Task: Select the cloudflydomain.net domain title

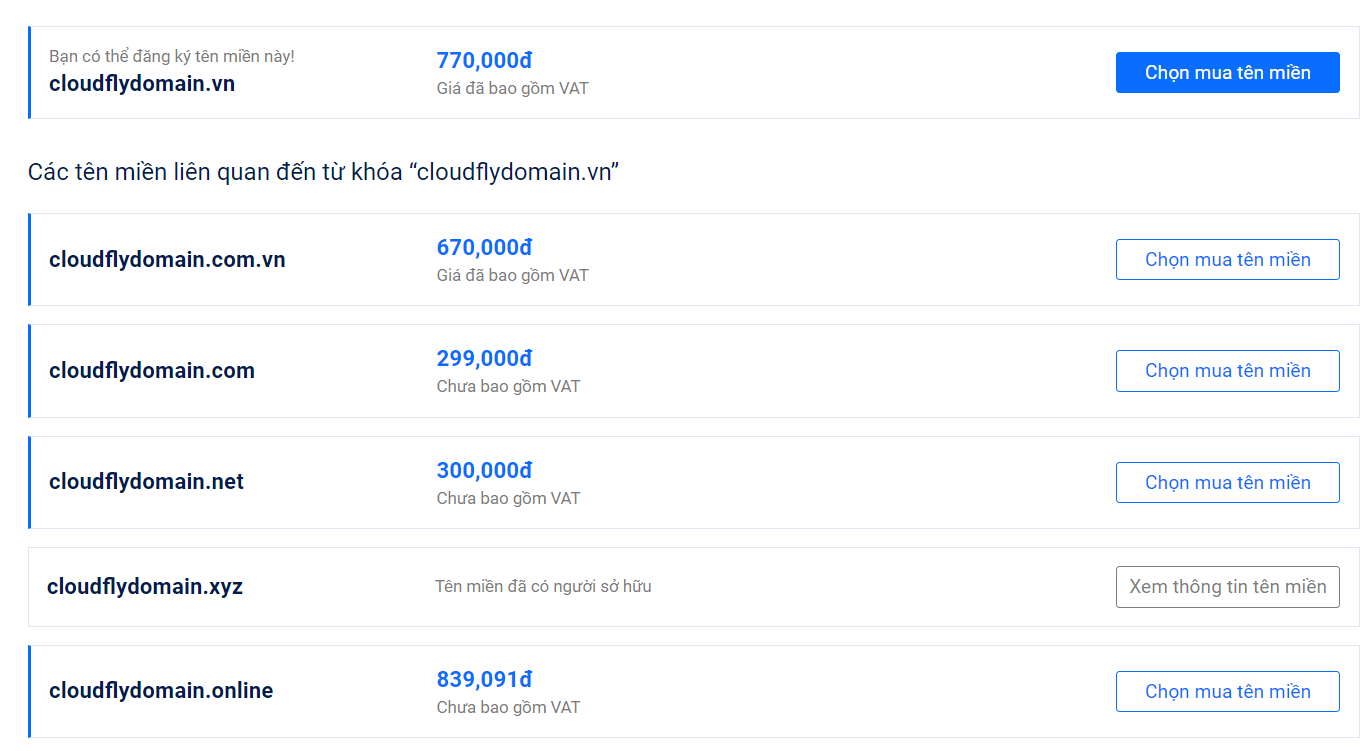Action: point(146,482)
